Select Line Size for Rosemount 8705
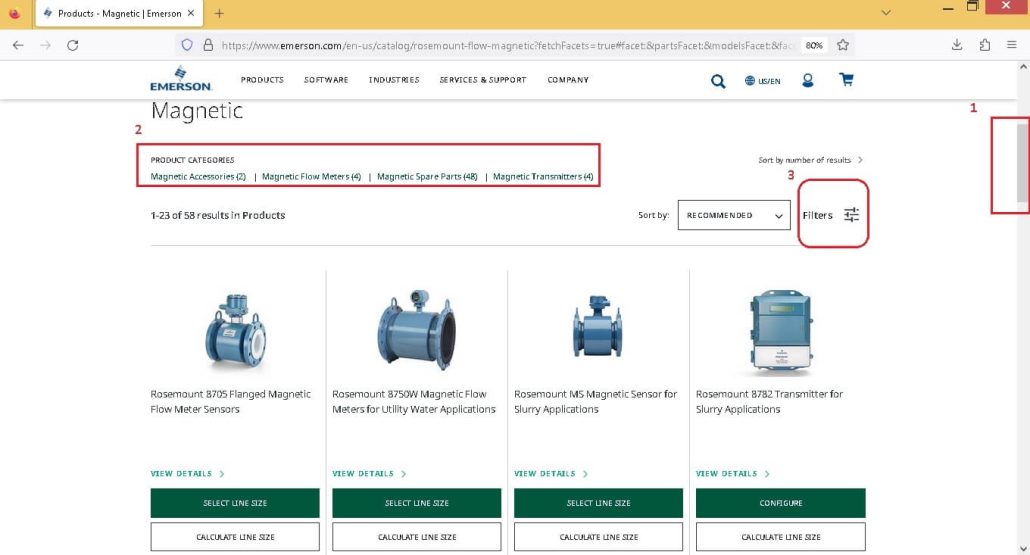The height and width of the screenshot is (555, 1030). 235,503
